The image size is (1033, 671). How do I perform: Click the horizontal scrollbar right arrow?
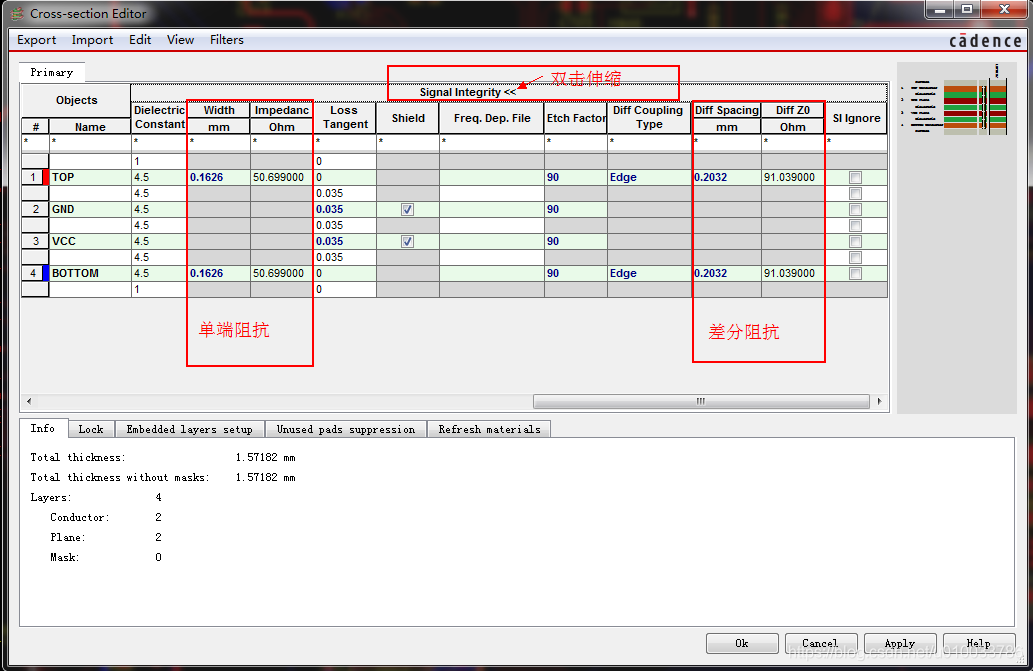tap(879, 401)
